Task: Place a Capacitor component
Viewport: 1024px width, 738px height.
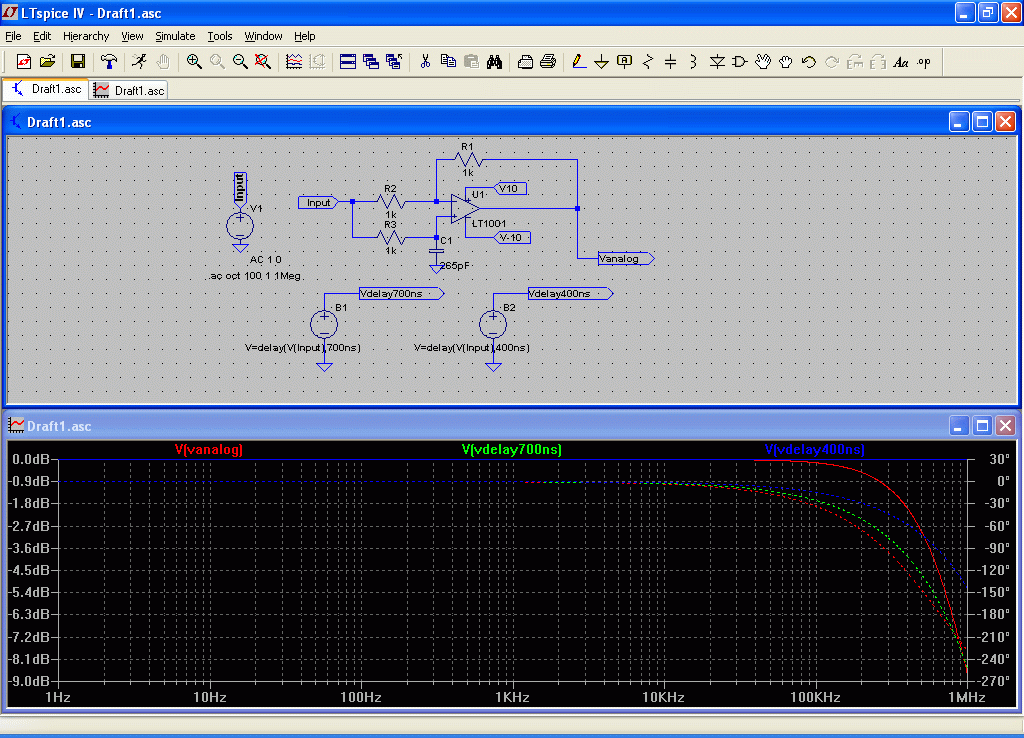Action: coord(671,61)
